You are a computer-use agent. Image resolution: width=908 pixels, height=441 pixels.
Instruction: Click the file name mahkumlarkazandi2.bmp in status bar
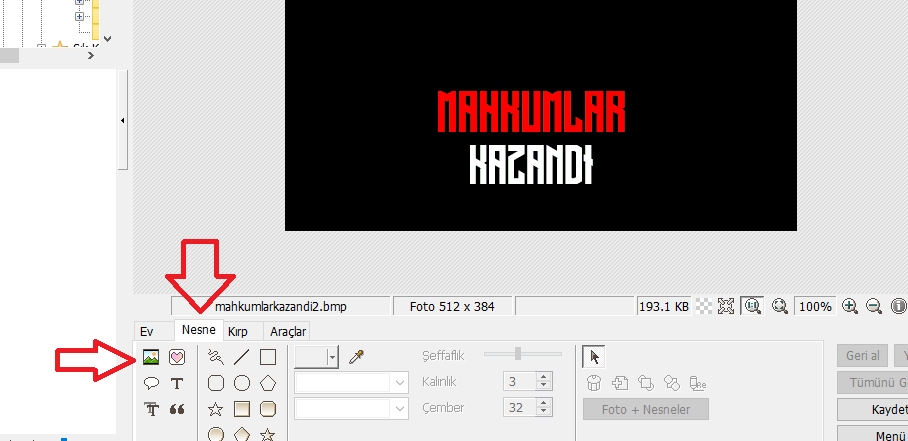[280, 306]
